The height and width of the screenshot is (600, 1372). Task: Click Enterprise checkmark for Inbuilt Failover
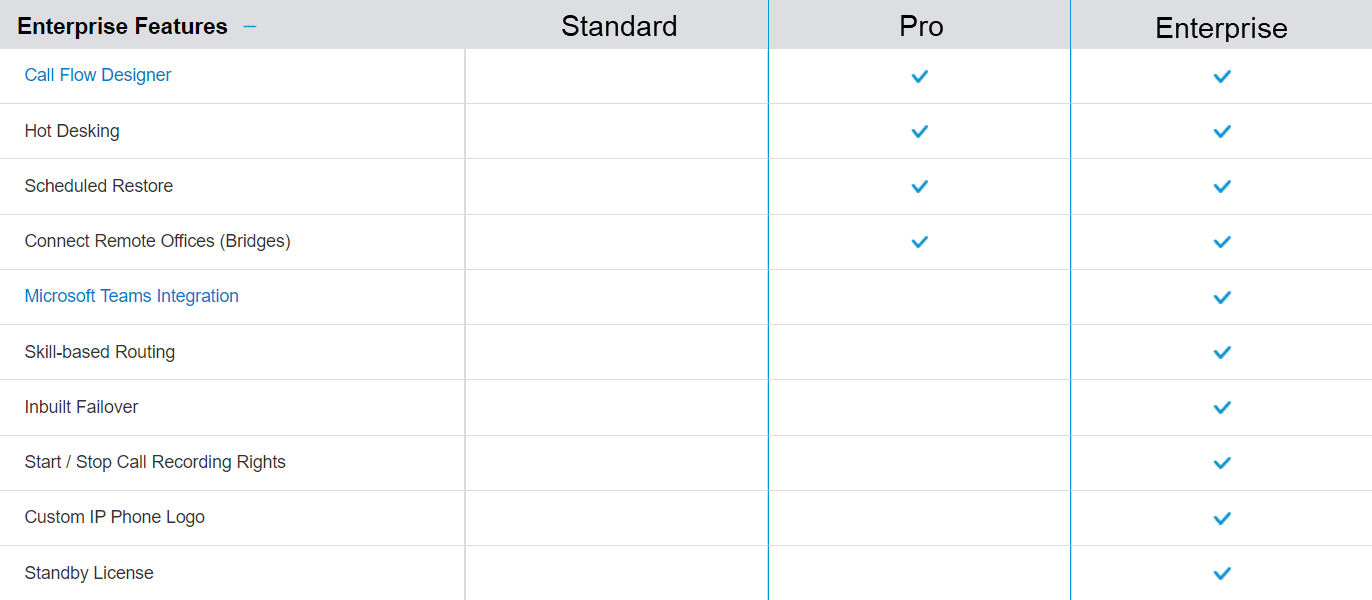pyautogui.click(x=1221, y=407)
